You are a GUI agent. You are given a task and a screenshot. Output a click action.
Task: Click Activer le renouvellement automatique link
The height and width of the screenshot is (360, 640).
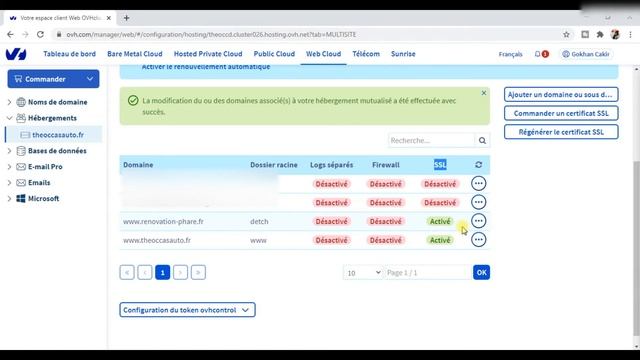pyautogui.click(x=206, y=67)
